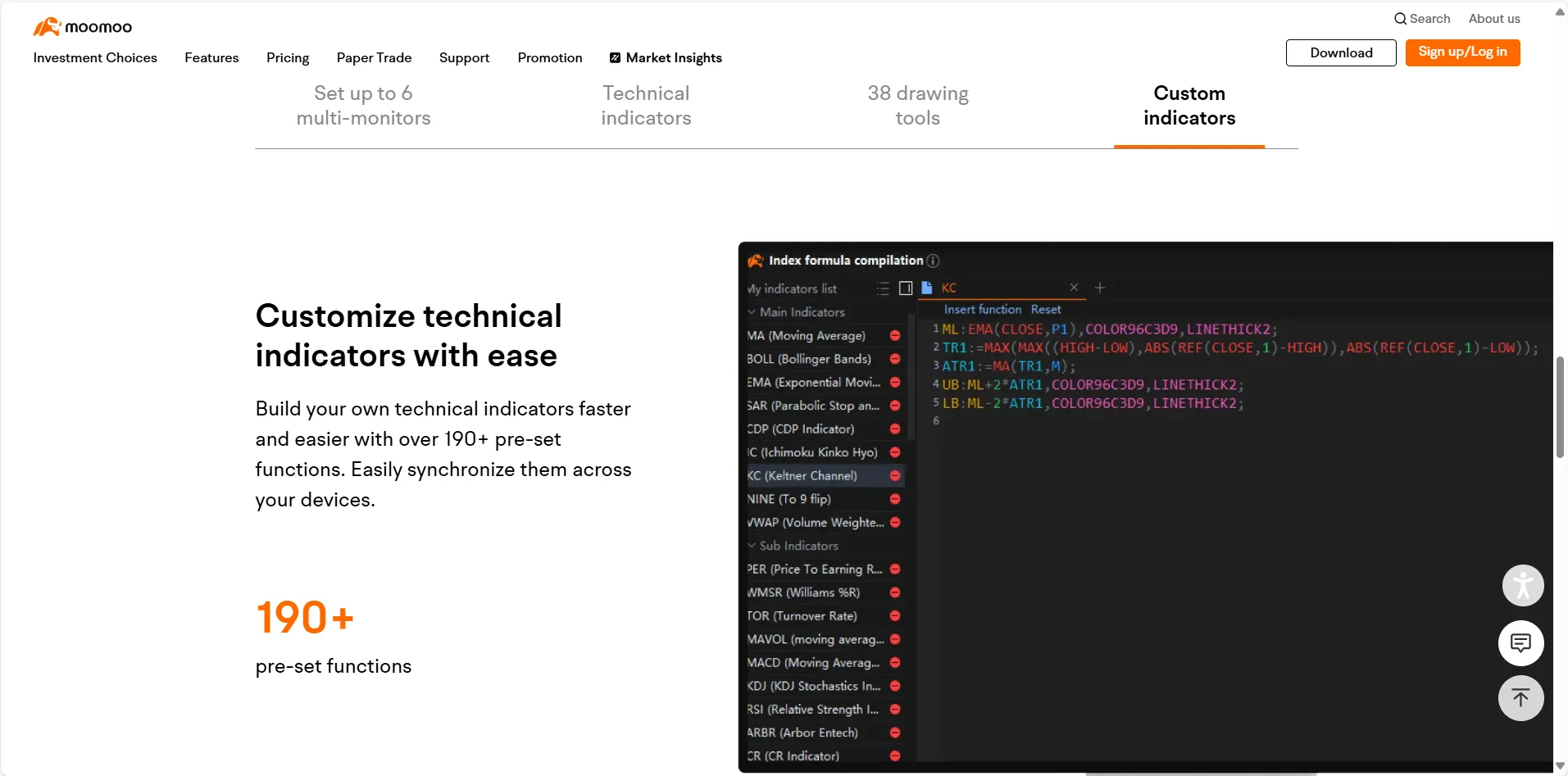Open the live chat feedback button

1521,643
